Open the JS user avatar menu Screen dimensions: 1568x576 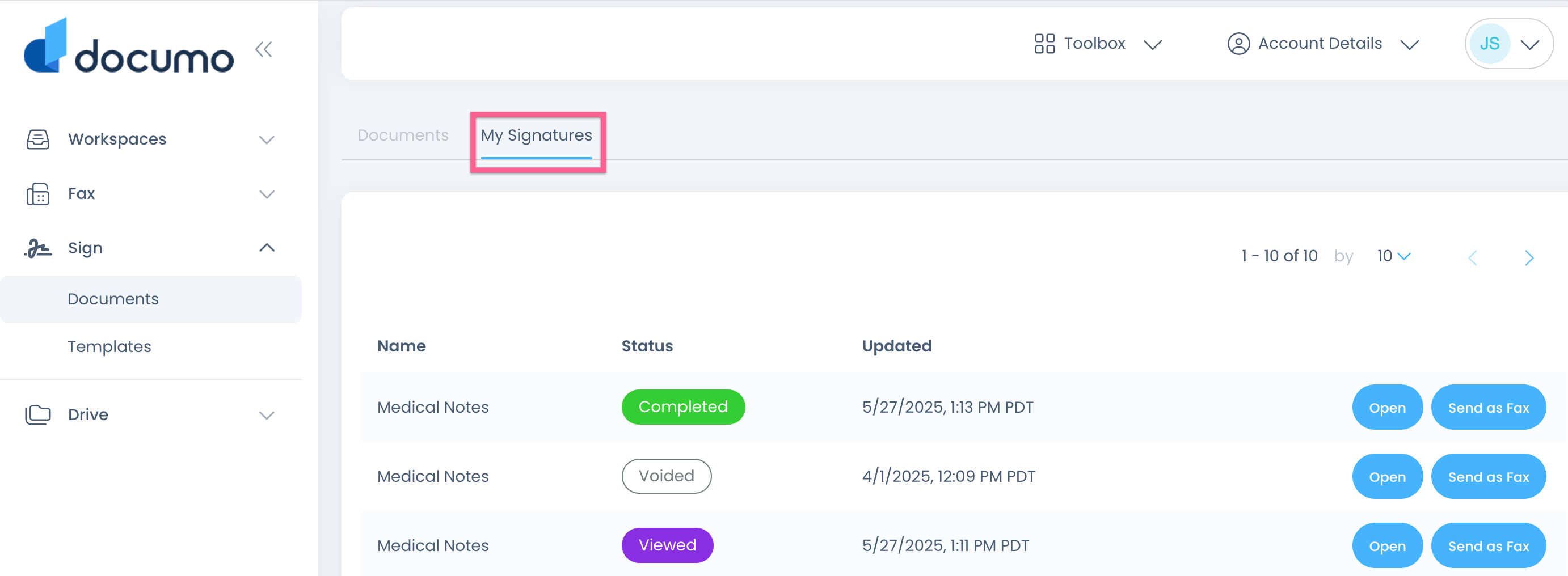click(x=1508, y=44)
